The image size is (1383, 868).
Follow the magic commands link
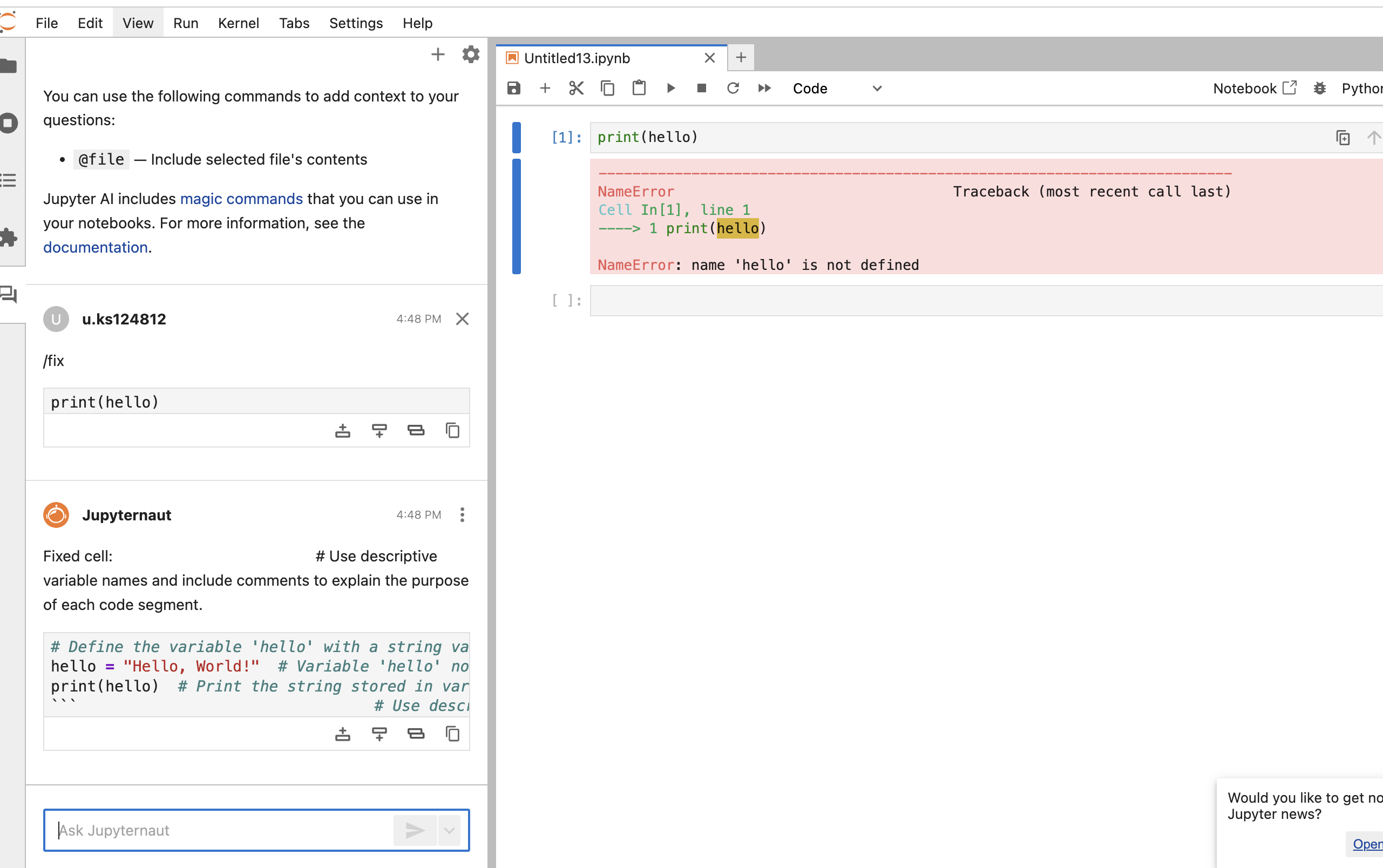tap(241, 199)
